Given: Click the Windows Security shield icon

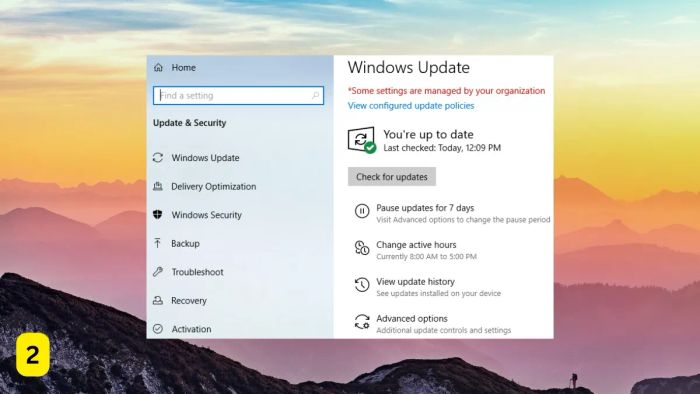Looking at the screenshot, I should pyautogui.click(x=158, y=215).
